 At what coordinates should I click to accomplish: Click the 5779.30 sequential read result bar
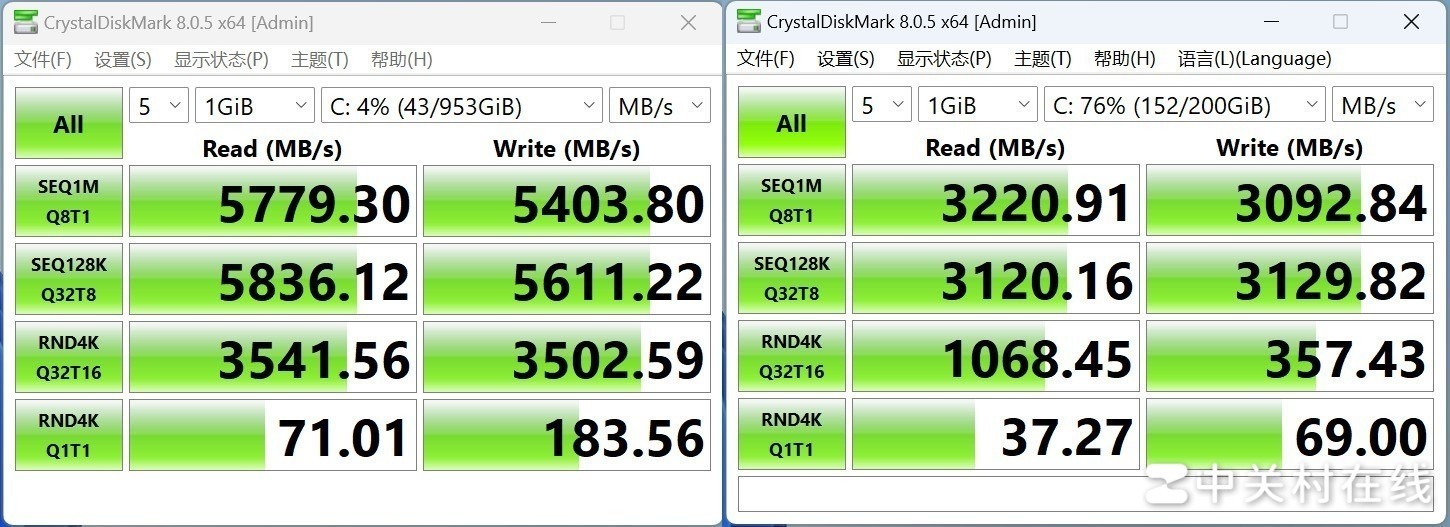tap(273, 201)
